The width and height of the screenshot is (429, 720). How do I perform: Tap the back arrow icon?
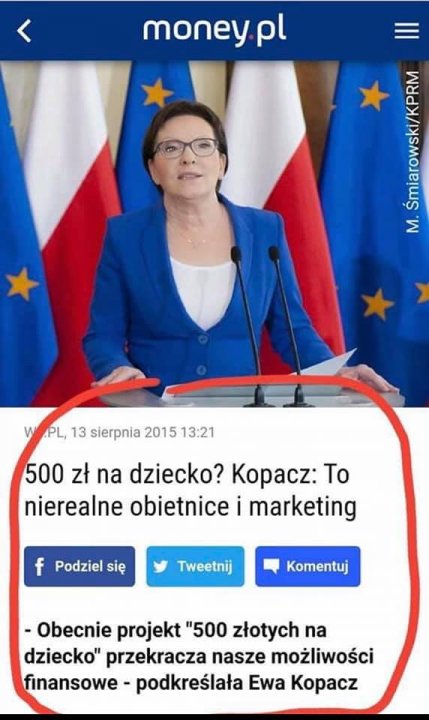[x=24, y=31]
